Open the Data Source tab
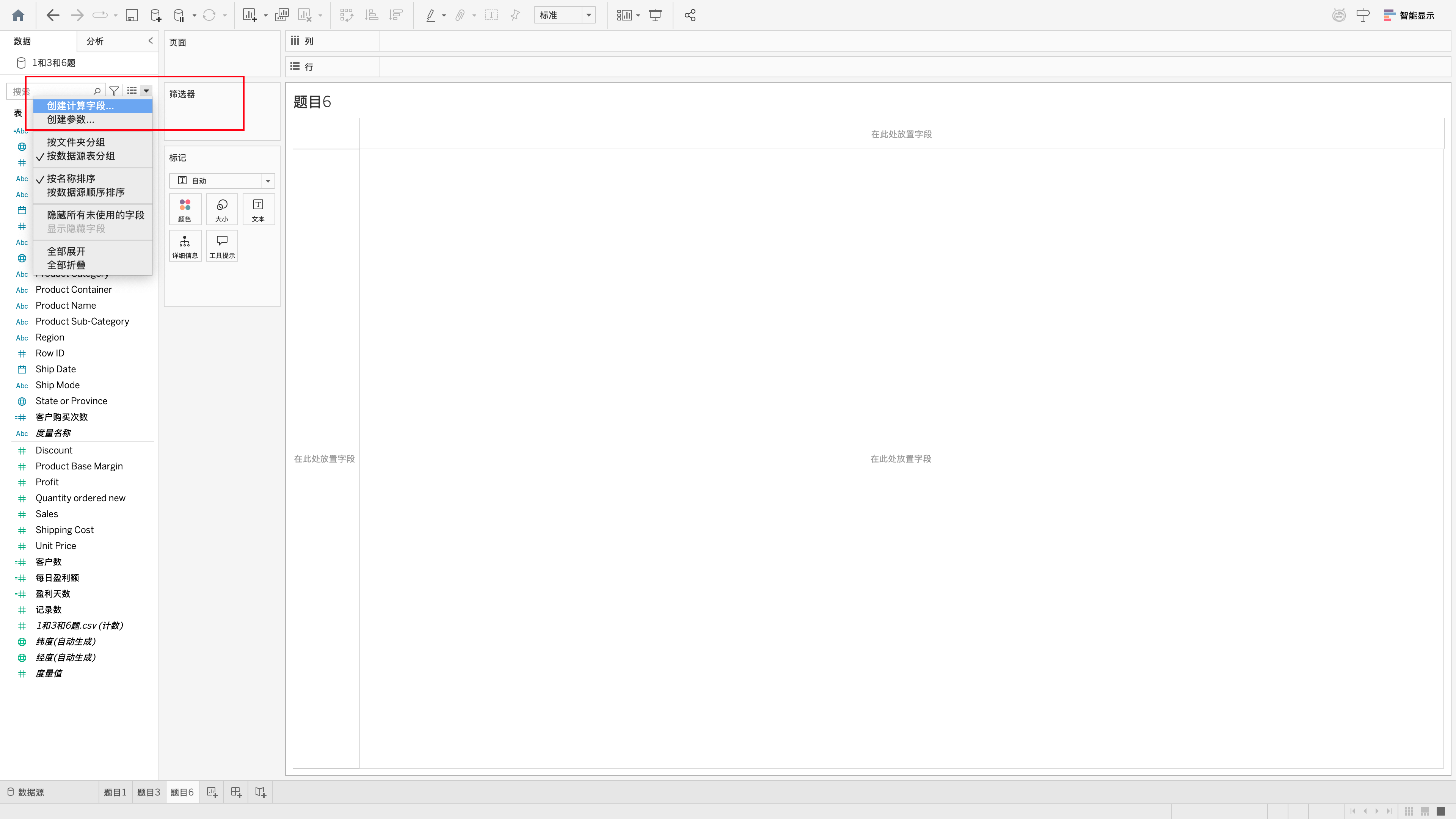This screenshot has height=819, width=1456. (25, 792)
